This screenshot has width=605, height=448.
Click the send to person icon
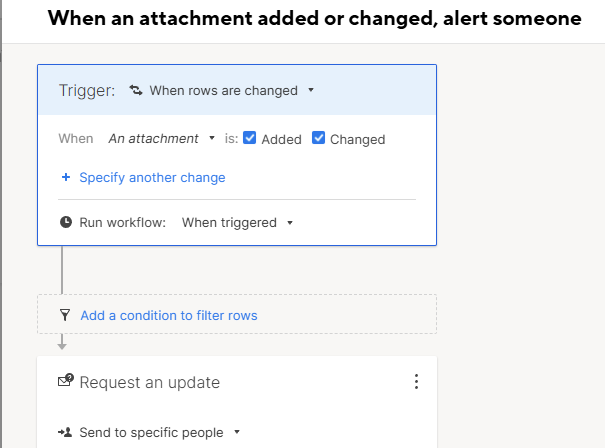pos(65,432)
